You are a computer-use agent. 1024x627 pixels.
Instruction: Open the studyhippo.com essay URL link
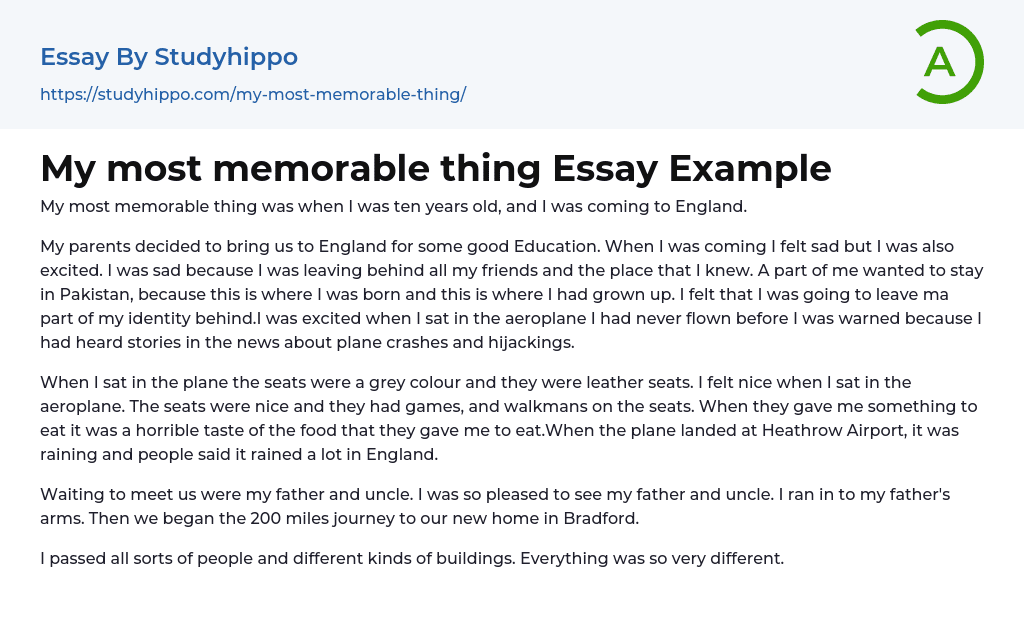pos(253,94)
